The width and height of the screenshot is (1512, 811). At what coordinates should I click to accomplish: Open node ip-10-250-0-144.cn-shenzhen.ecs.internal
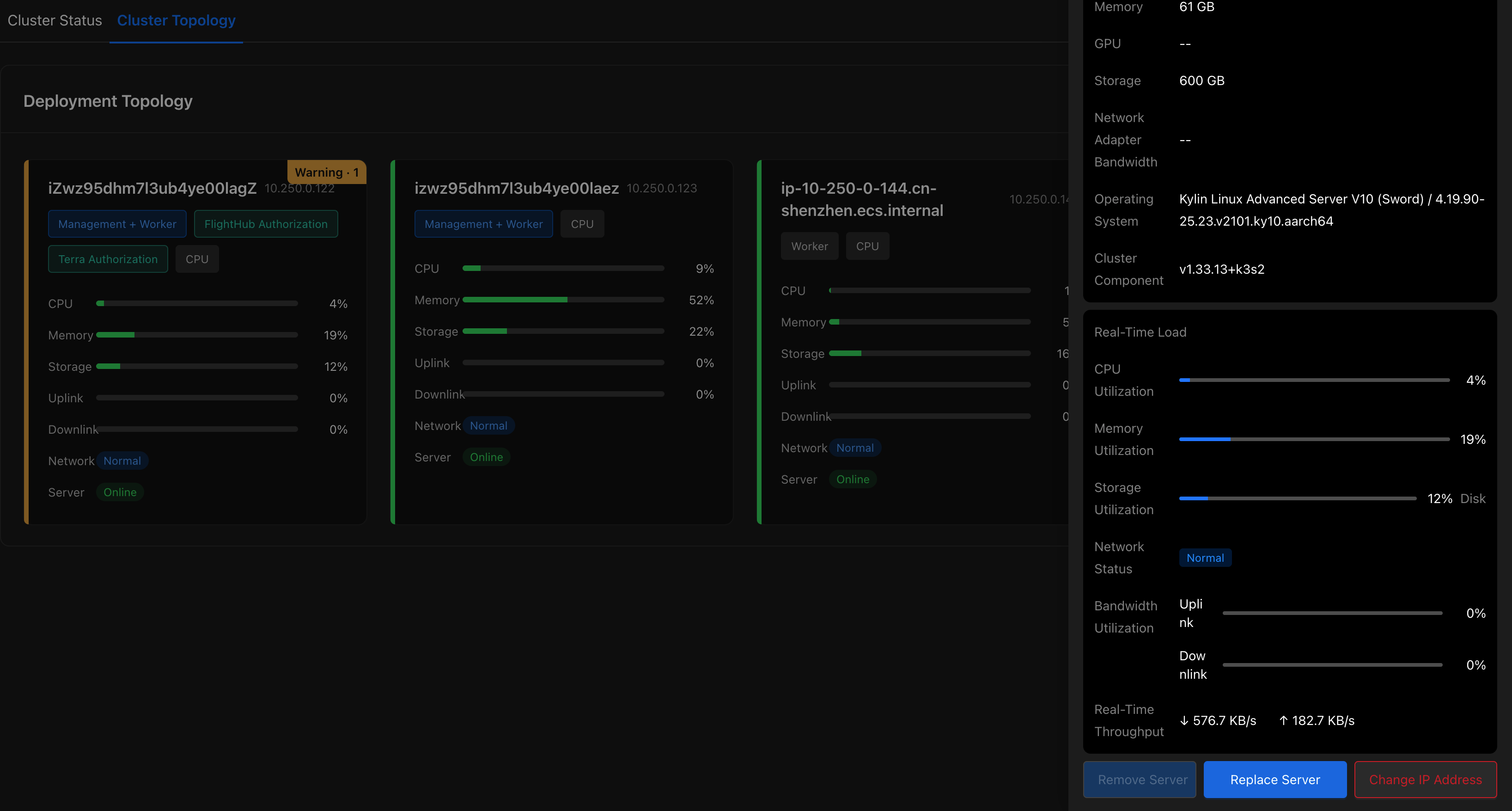pos(913,342)
